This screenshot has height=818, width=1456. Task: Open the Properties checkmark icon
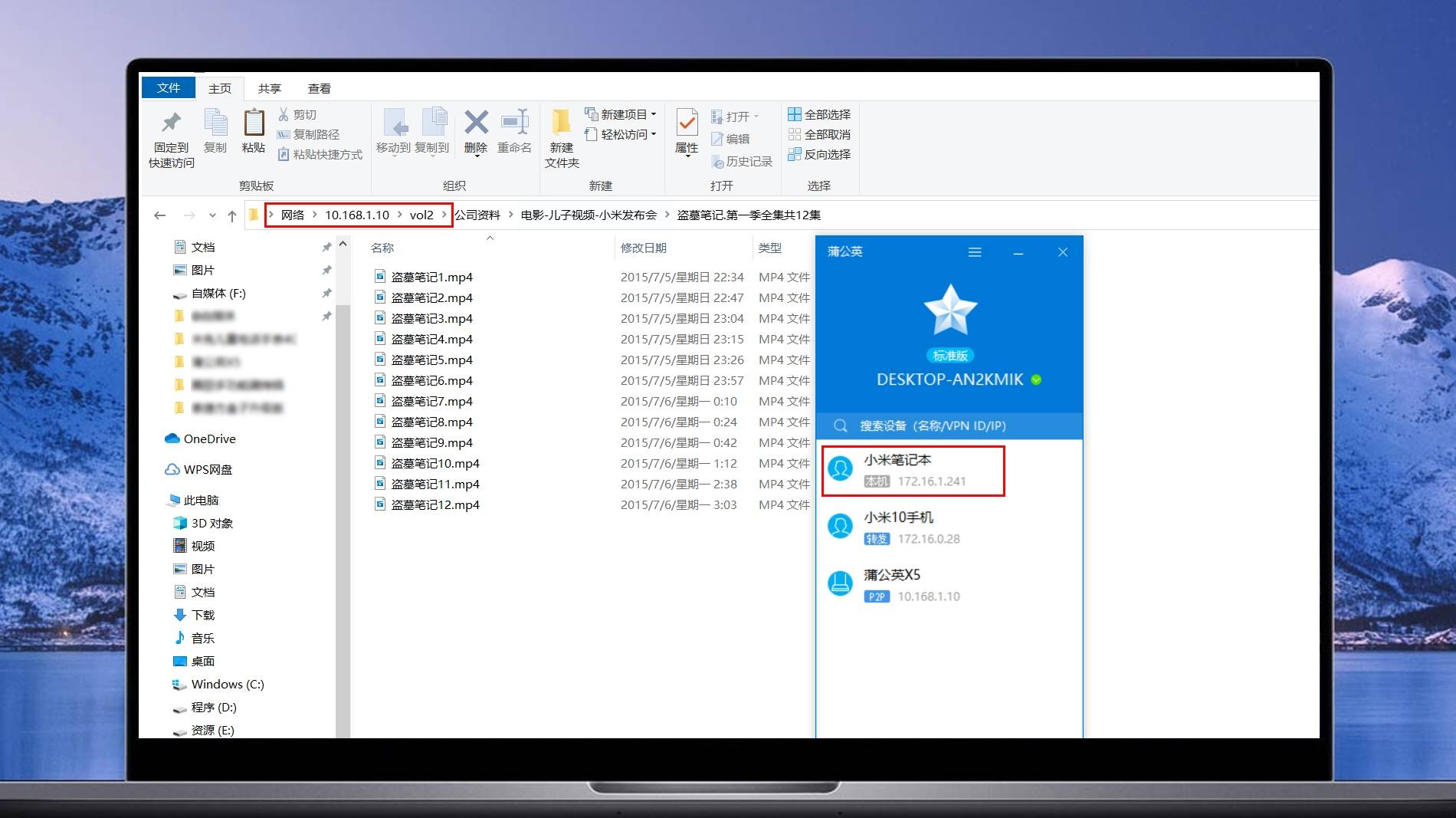pyautogui.click(x=687, y=123)
